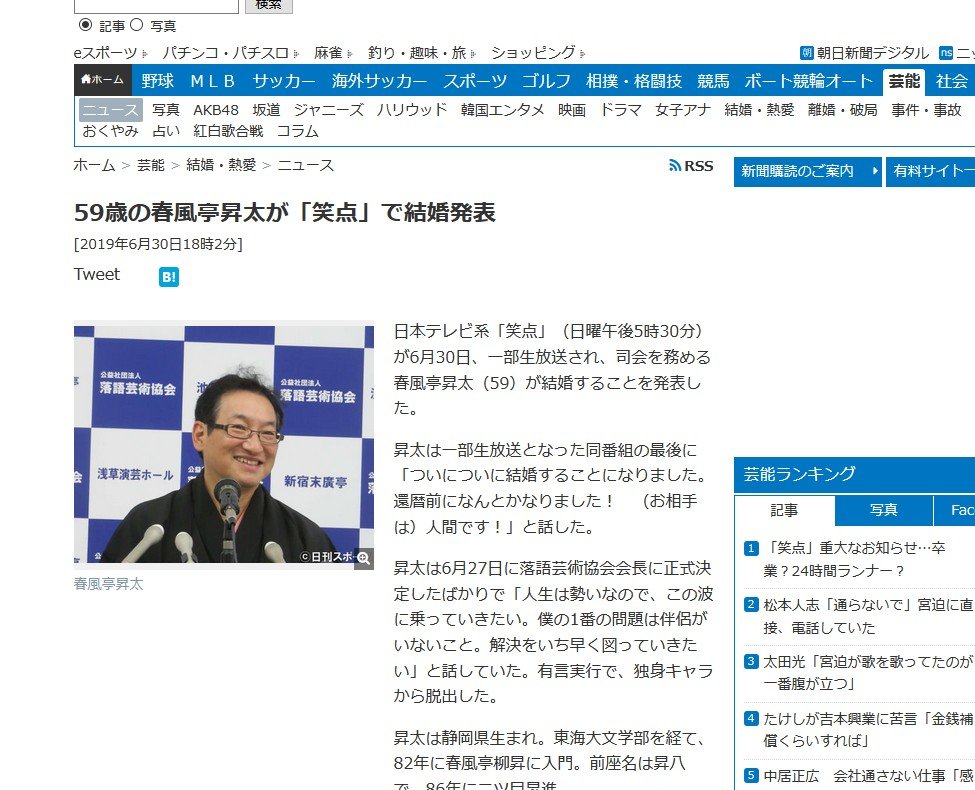Click the article date 2019年6月30日18時2分
Image resolution: width=975 pixels, height=790 pixels.
(158, 244)
